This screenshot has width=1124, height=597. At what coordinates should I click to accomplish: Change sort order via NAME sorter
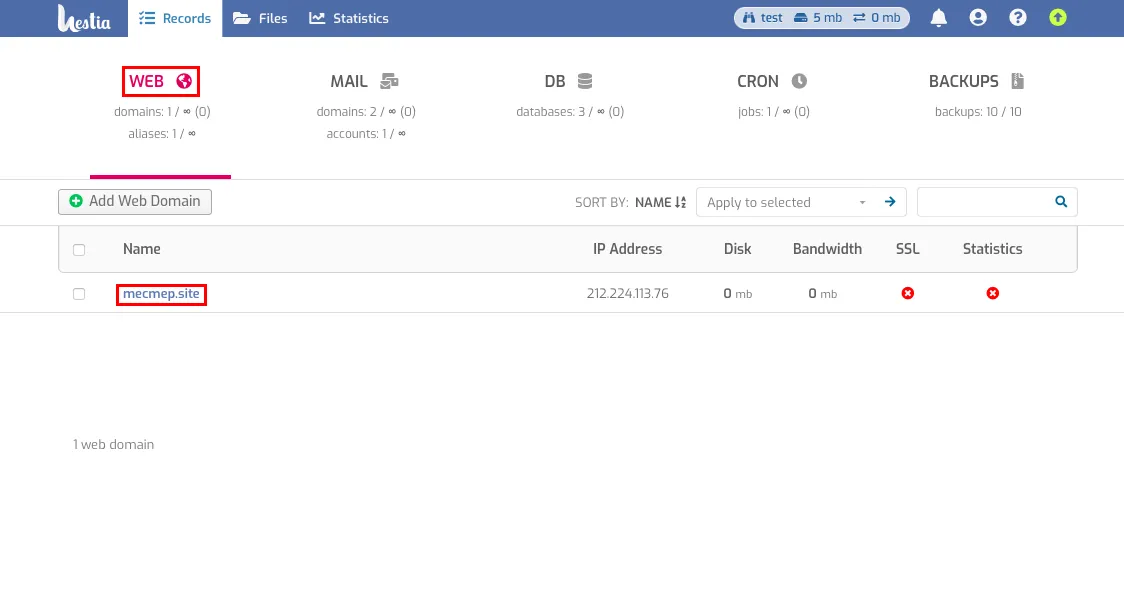click(x=660, y=203)
